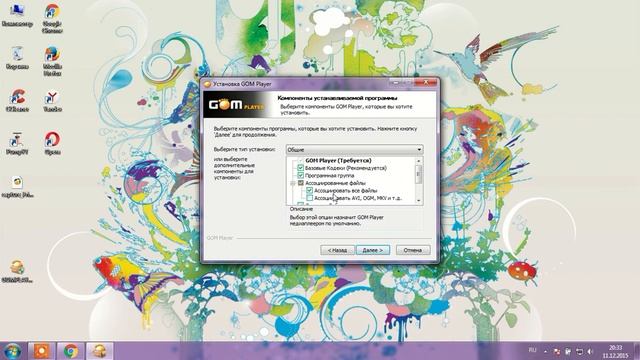Image resolution: width=640 pixels, height=360 pixels.
Task: Click the Show Desktop strip at taskbar end
Action: pyautogui.click(x=637, y=351)
